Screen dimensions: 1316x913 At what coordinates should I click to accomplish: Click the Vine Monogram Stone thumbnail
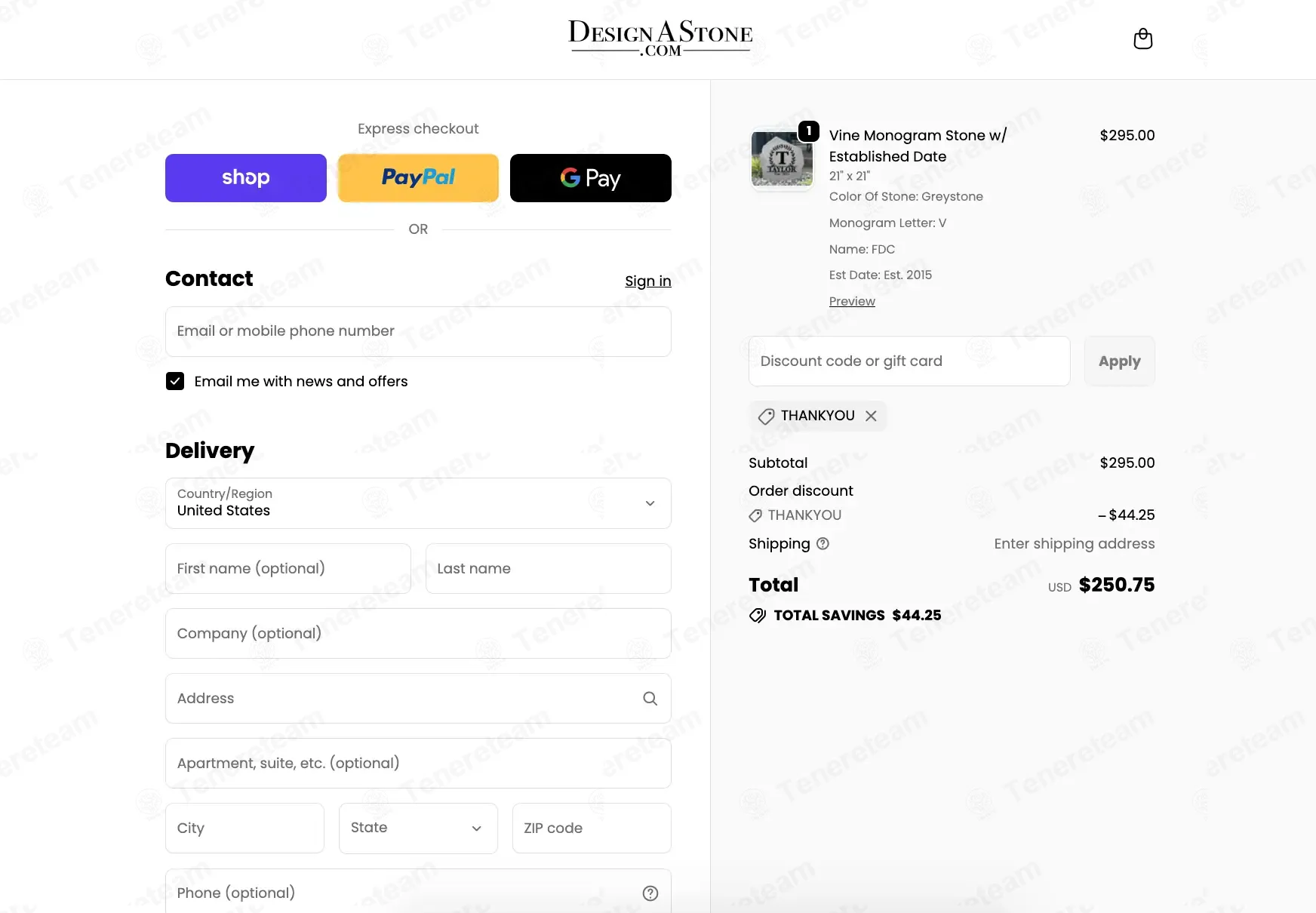coord(782,160)
